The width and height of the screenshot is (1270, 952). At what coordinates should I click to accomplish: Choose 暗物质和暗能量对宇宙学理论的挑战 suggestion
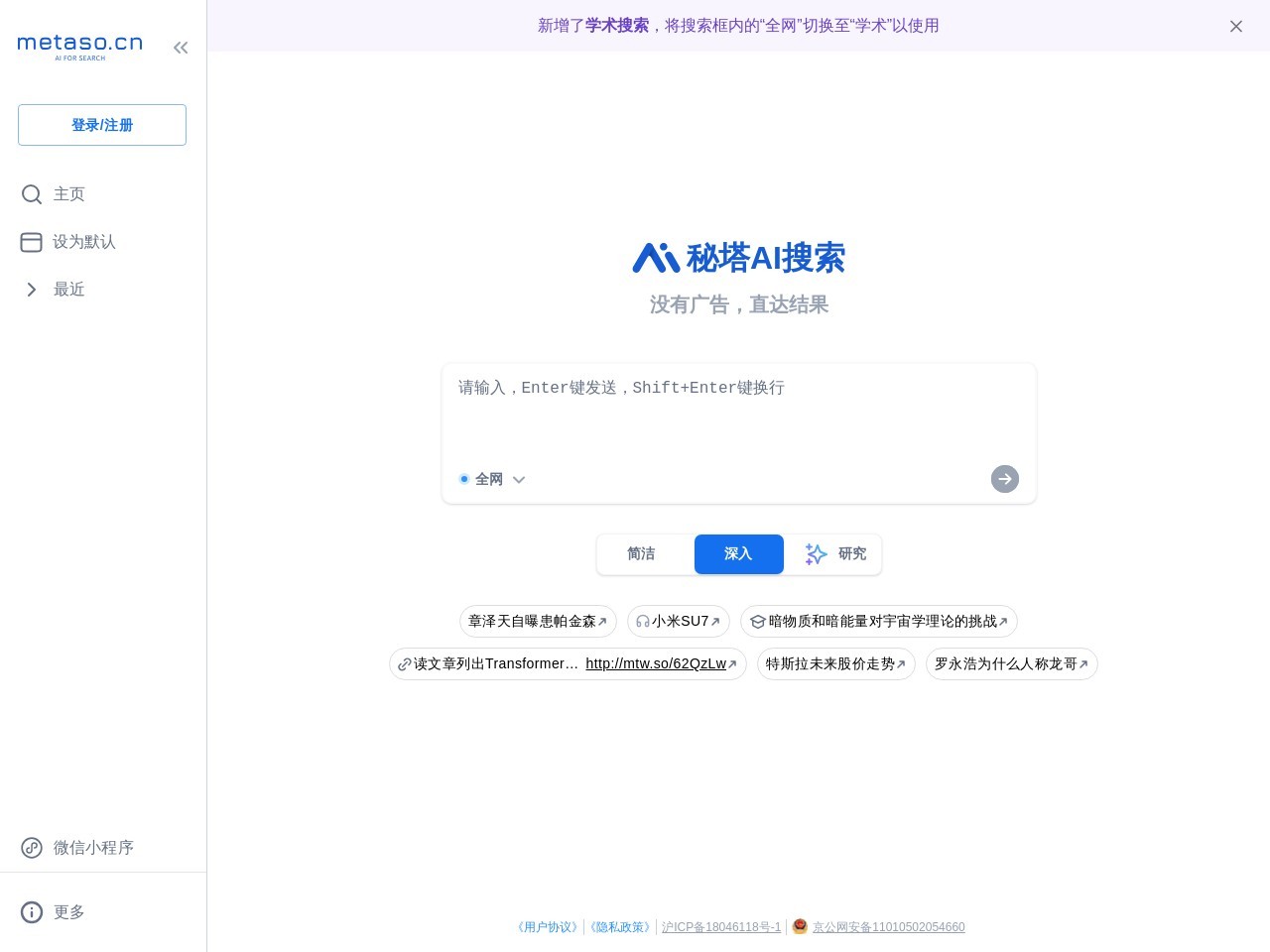tap(879, 622)
